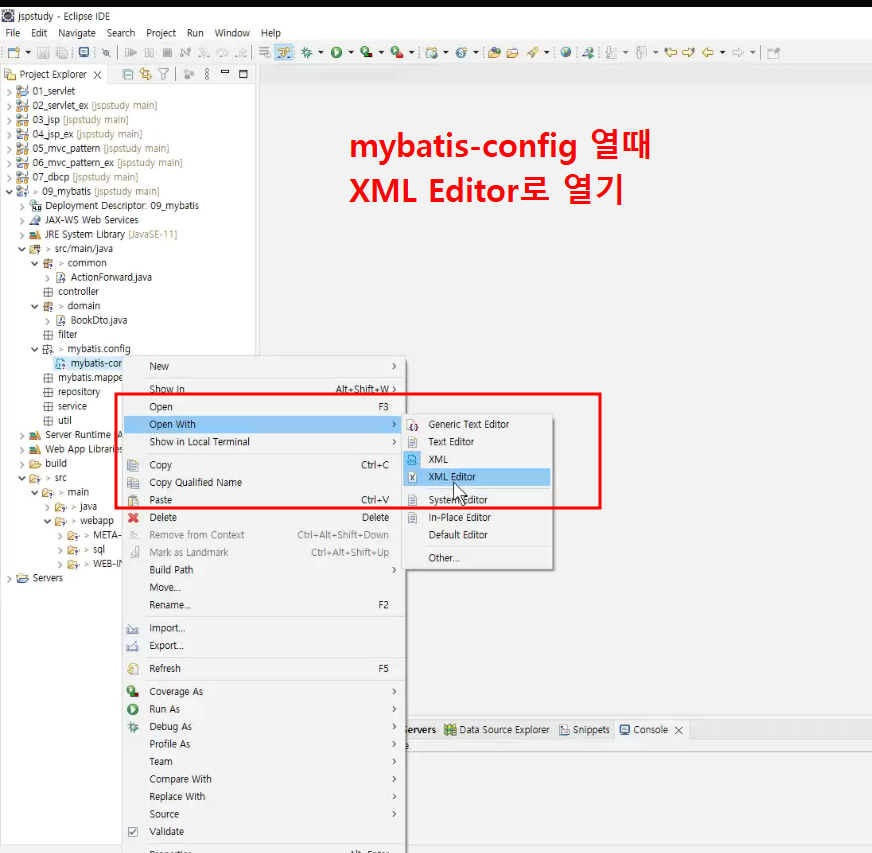Expand the 01_servlet project node
872x853 pixels.
9,91
